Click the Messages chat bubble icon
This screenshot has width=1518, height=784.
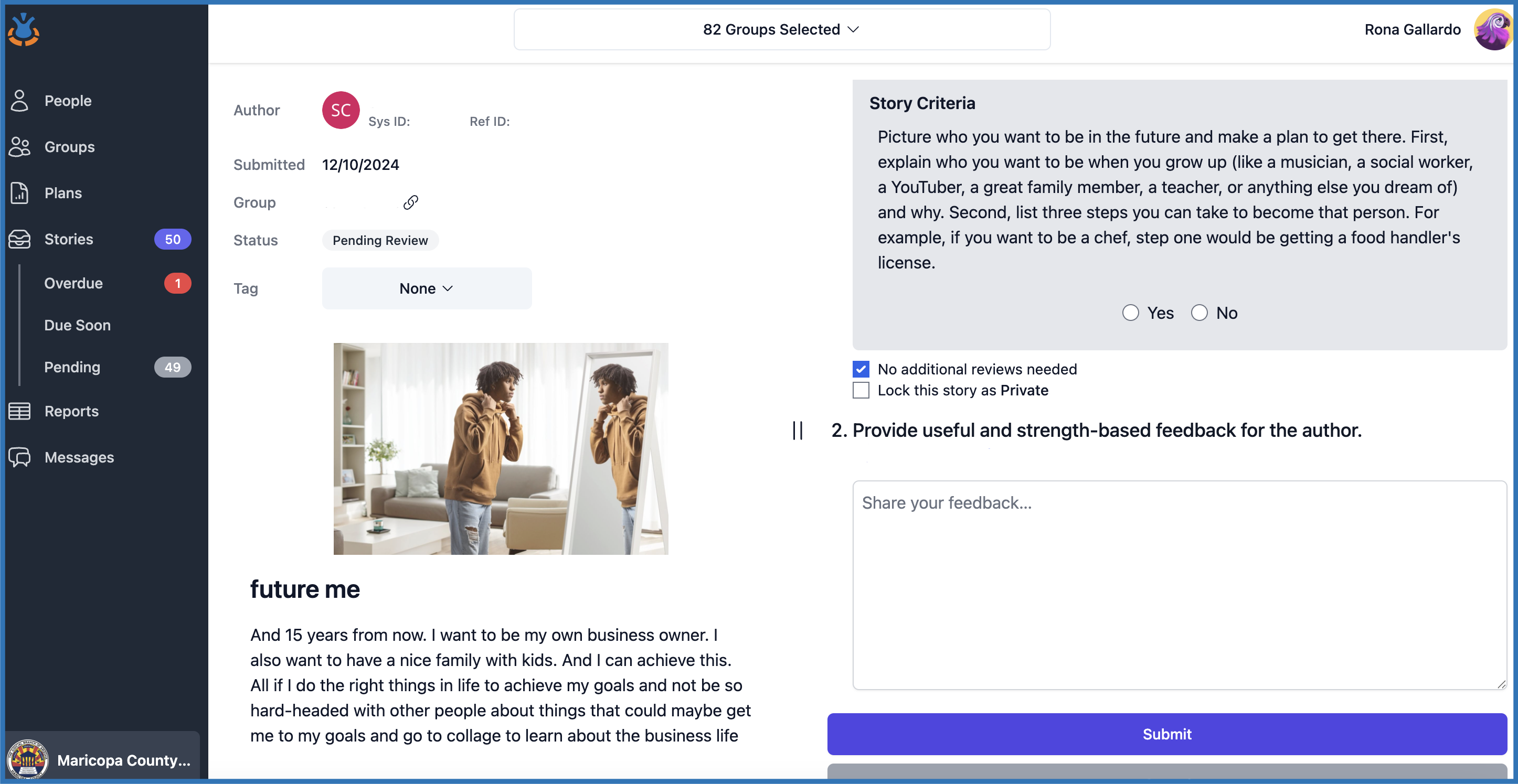pos(19,457)
